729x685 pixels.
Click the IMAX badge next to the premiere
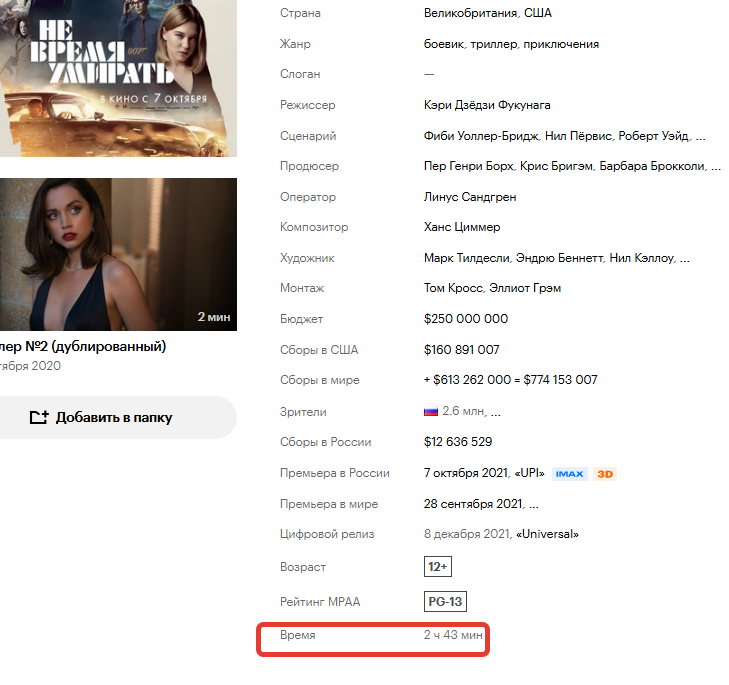coord(569,474)
